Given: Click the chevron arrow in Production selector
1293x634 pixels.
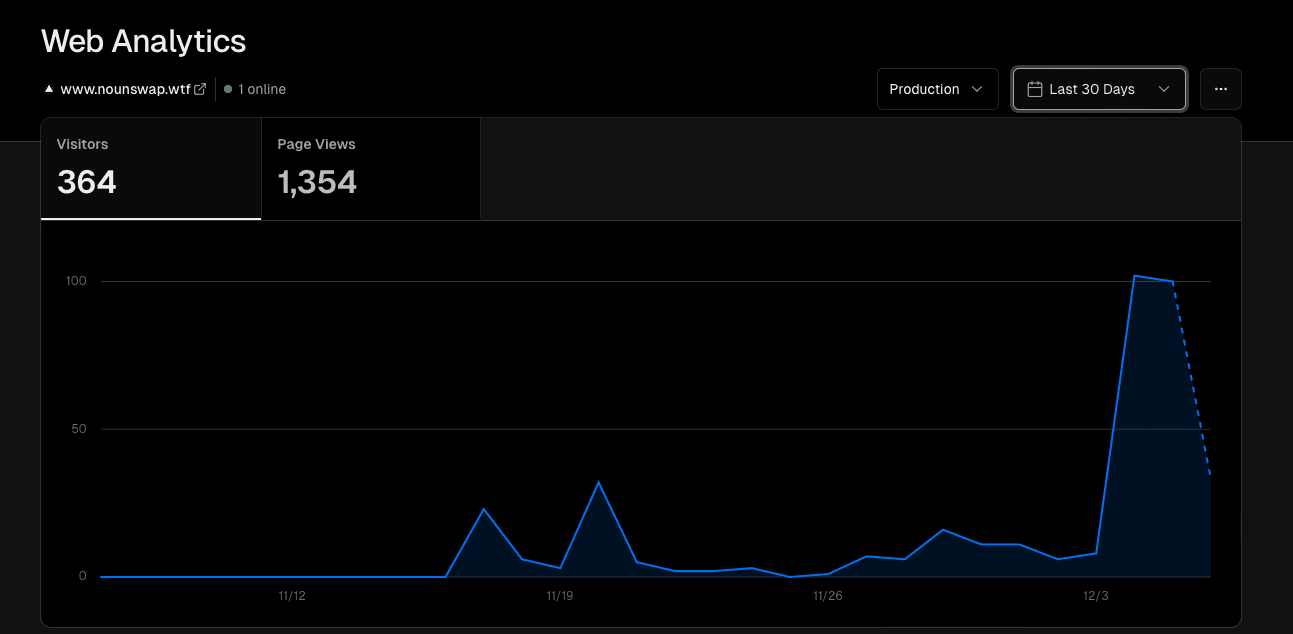Looking at the screenshot, I should (x=977, y=89).
